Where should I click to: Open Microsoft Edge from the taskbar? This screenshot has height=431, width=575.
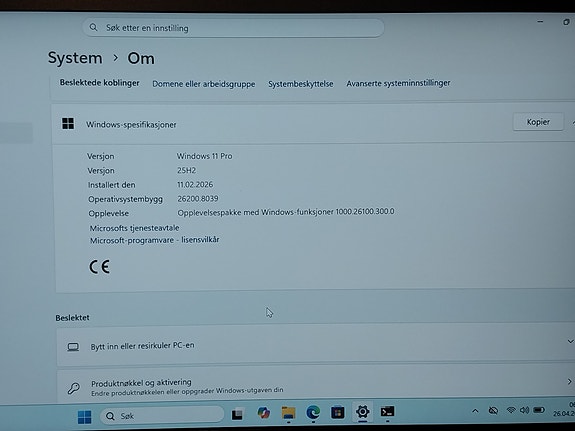313,412
